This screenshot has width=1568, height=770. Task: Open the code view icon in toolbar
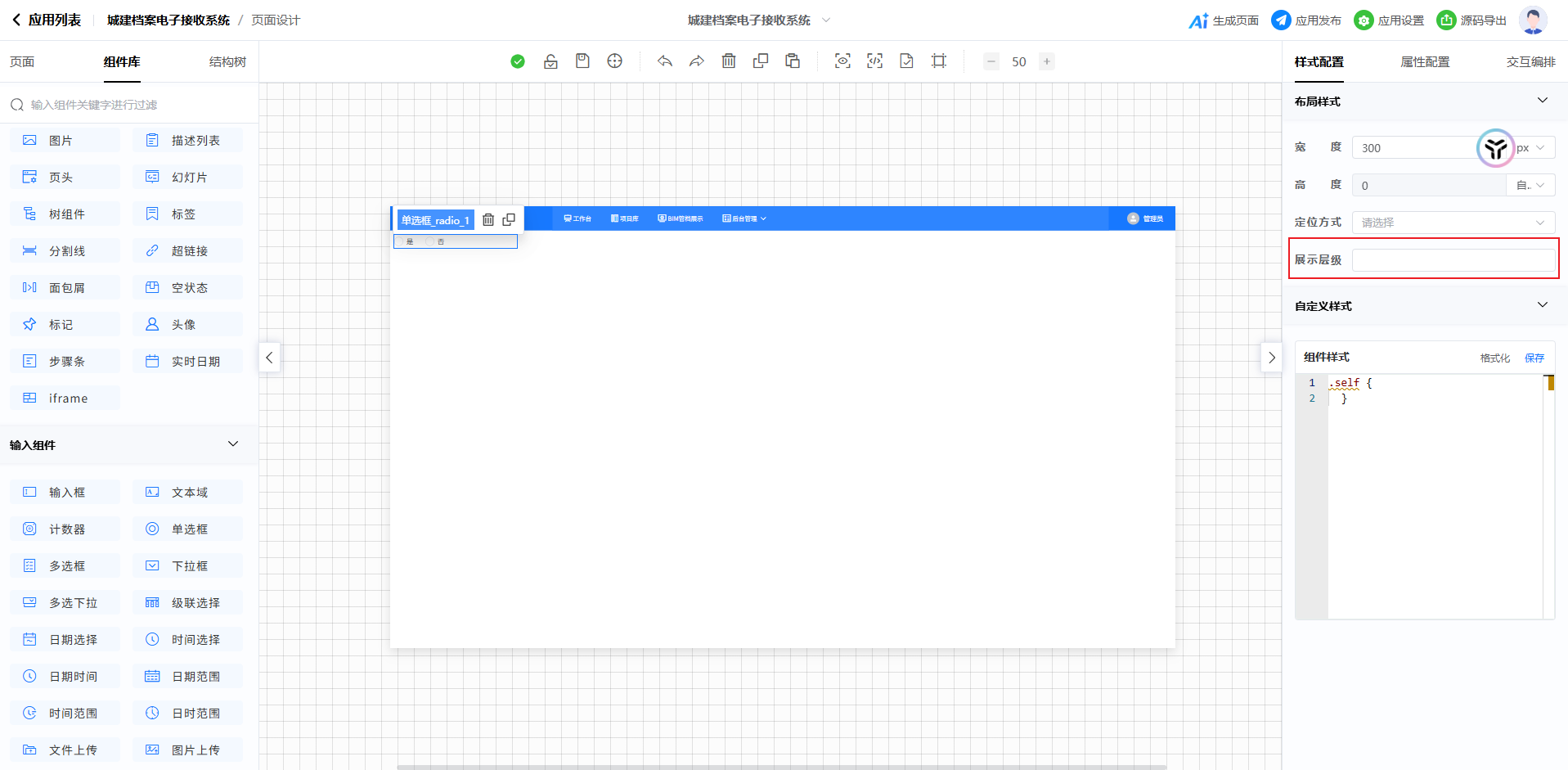(x=874, y=61)
